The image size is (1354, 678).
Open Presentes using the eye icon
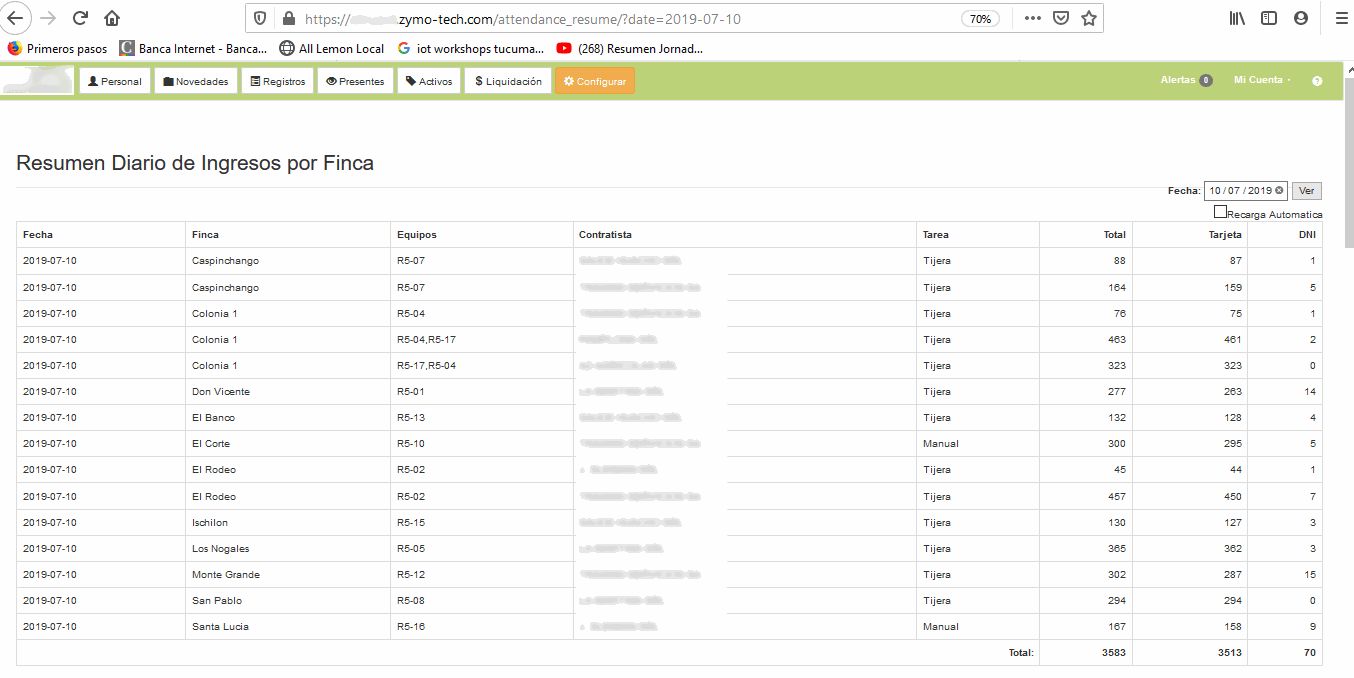click(x=330, y=81)
